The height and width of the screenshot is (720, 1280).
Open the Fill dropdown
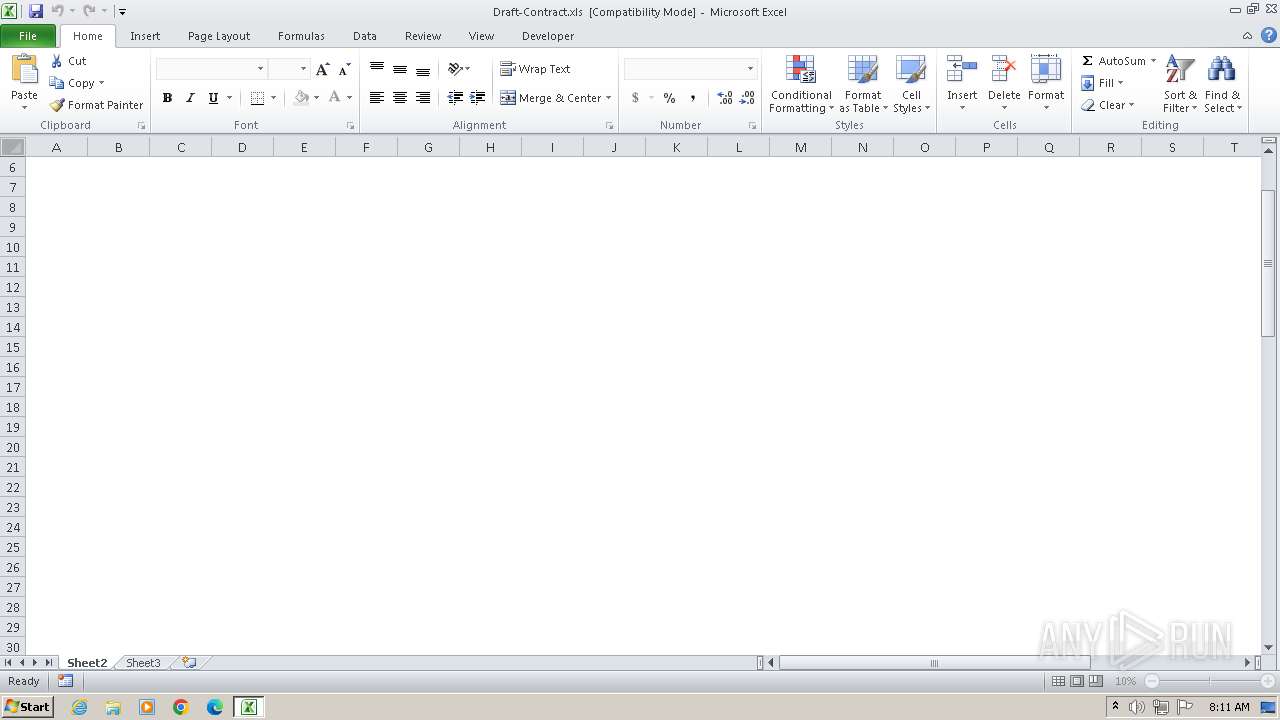pyautogui.click(x=1102, y=83)
